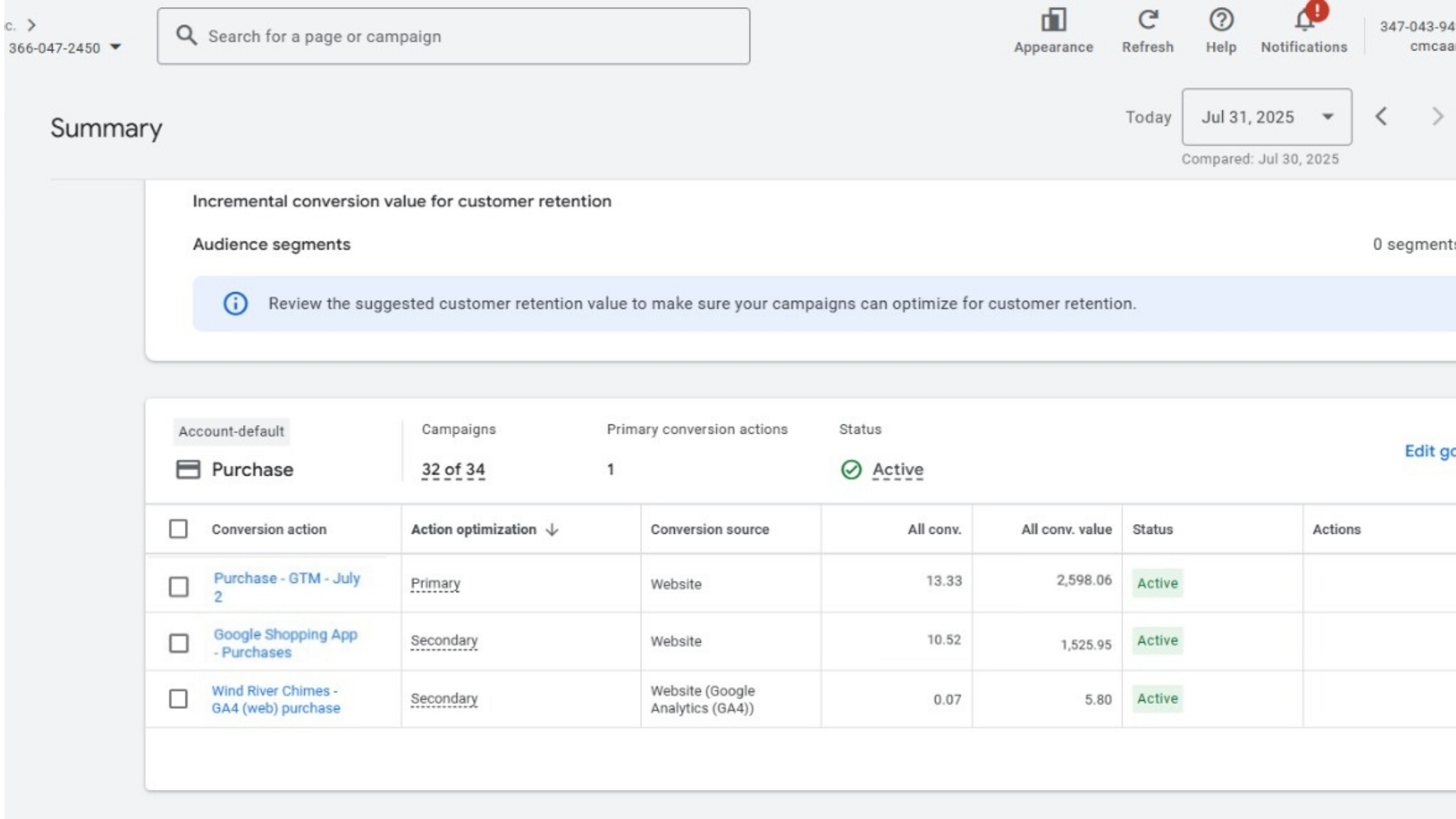
Task: Sort by the All conv. value column header
Action: coord(1066,530)
